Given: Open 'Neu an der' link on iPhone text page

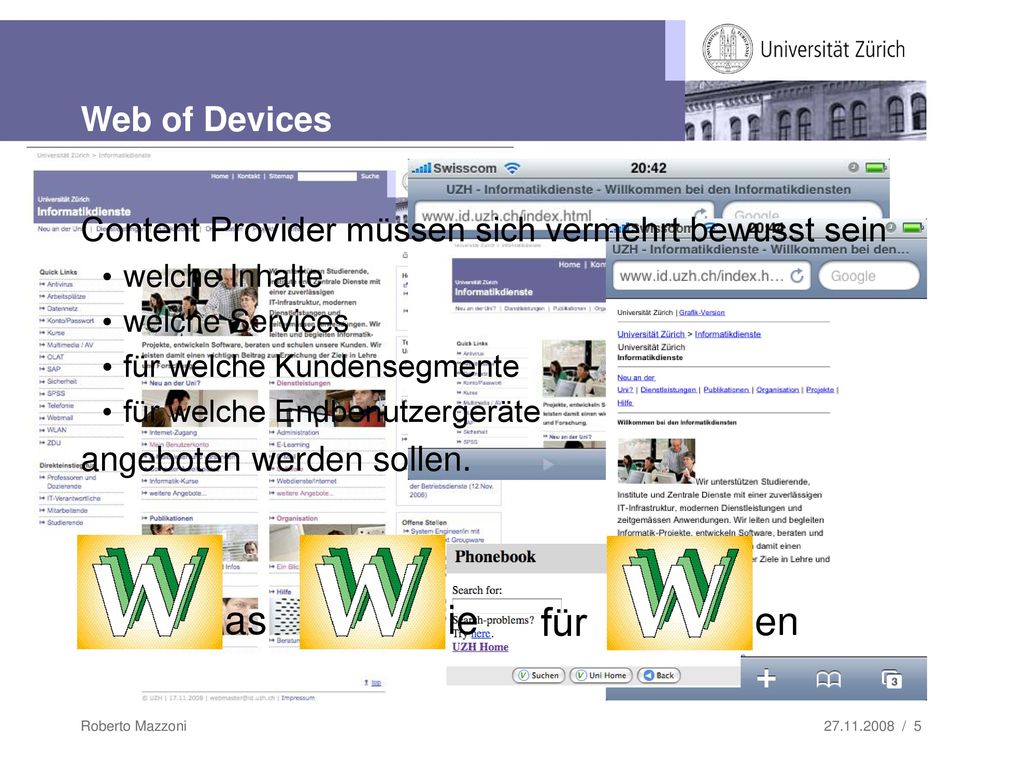Looking at the screenshot, I should tap(635, 377).
